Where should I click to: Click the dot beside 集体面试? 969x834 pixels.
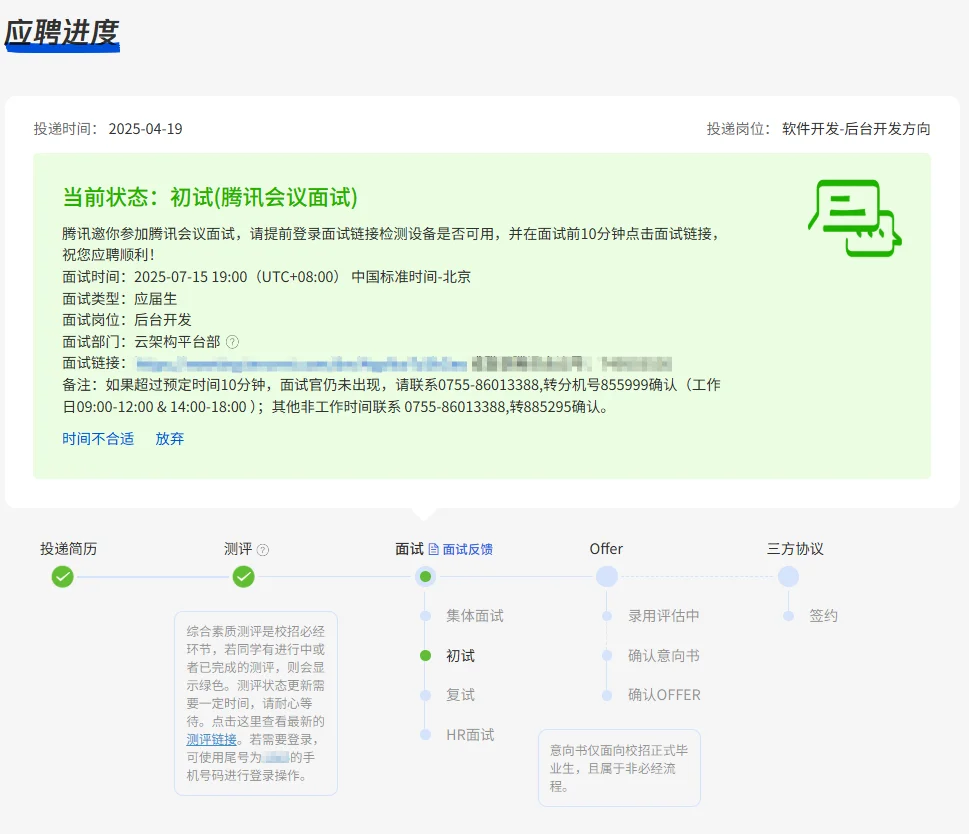coord(425,616)
